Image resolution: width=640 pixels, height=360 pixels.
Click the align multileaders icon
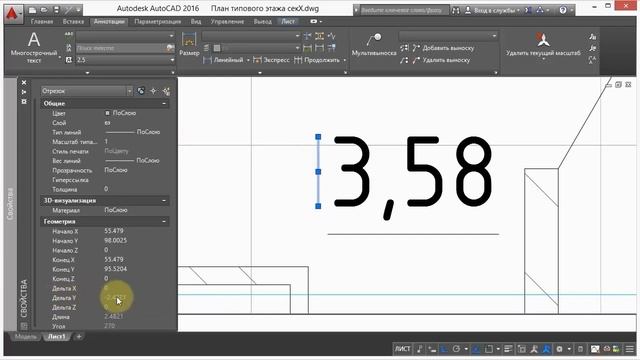(x=404, y=48)
